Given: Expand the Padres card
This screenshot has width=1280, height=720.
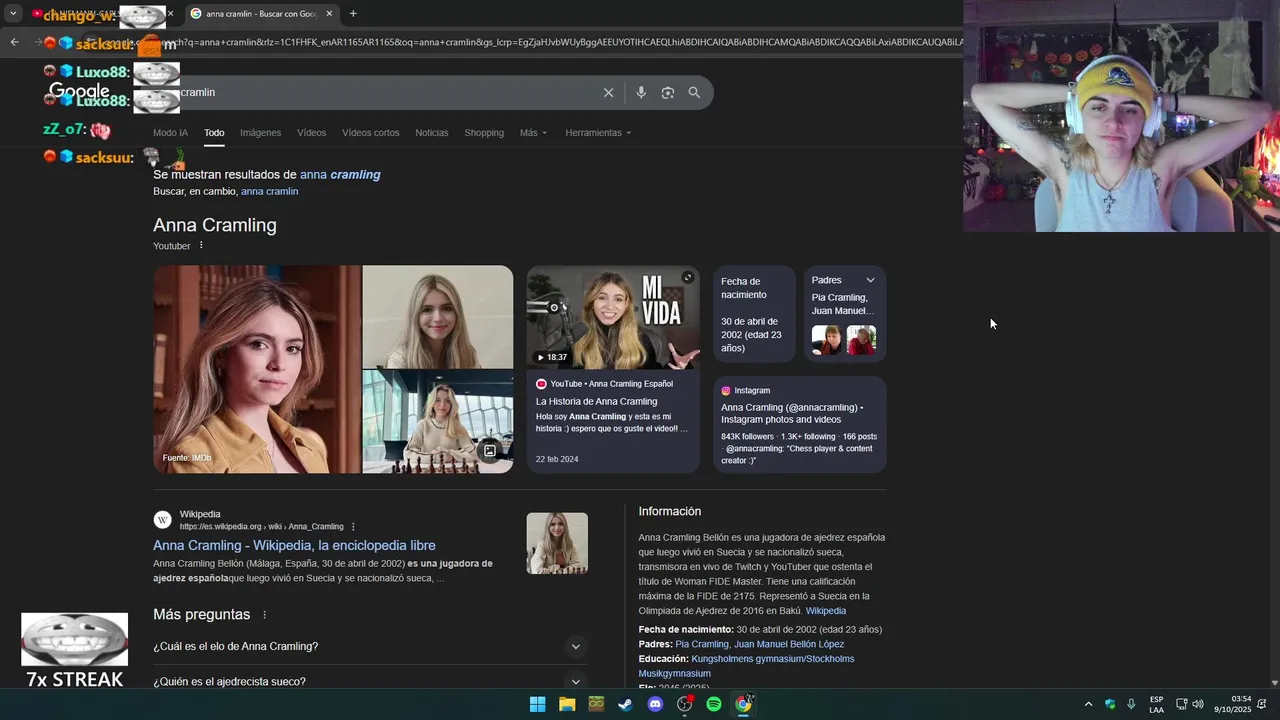Looking at the screenshot, I should [870, 280].
